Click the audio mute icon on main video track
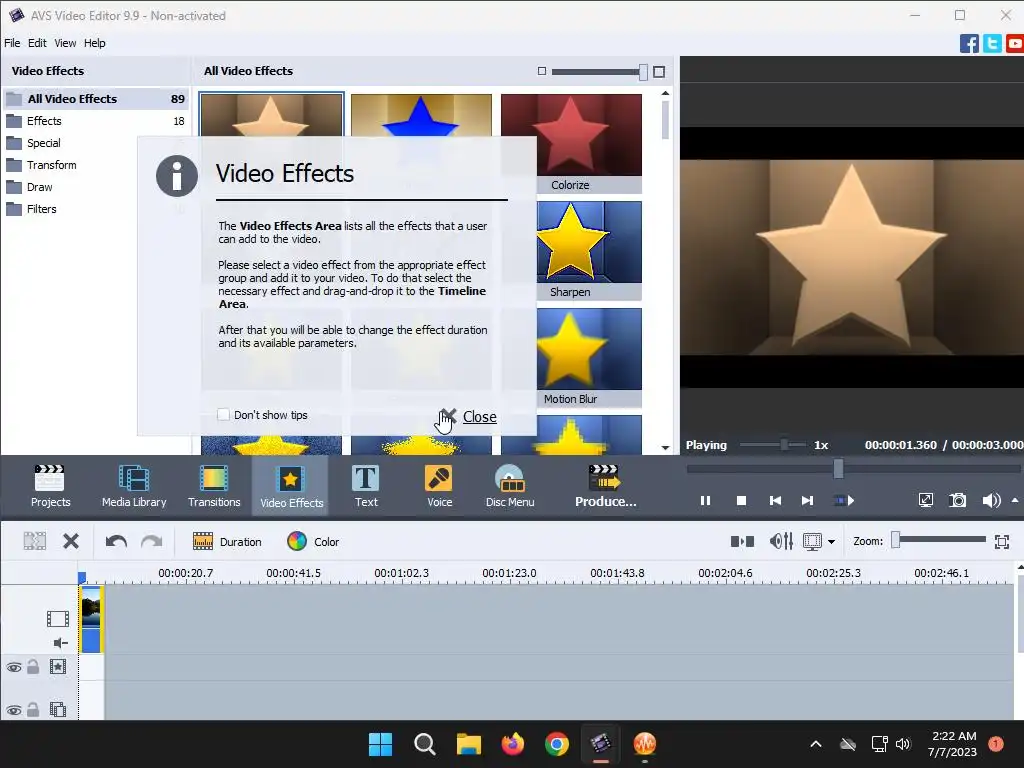This screenshot has width=1024, height=768. [x=60, y=643]
